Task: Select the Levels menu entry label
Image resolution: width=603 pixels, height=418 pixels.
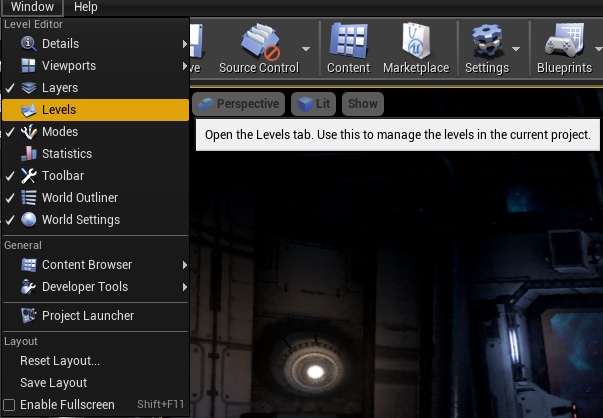Action: (x=59, y=110)
